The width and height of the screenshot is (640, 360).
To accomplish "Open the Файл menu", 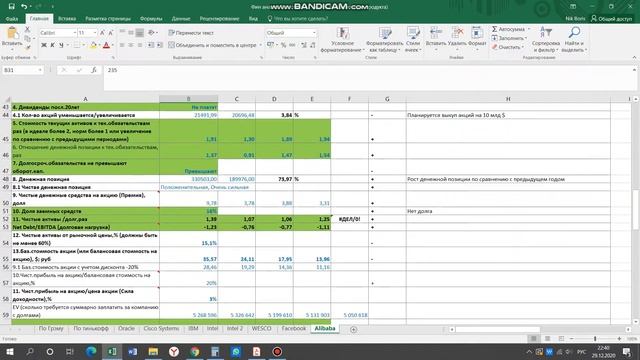I will pyautogui.click(x=12, y=18).
